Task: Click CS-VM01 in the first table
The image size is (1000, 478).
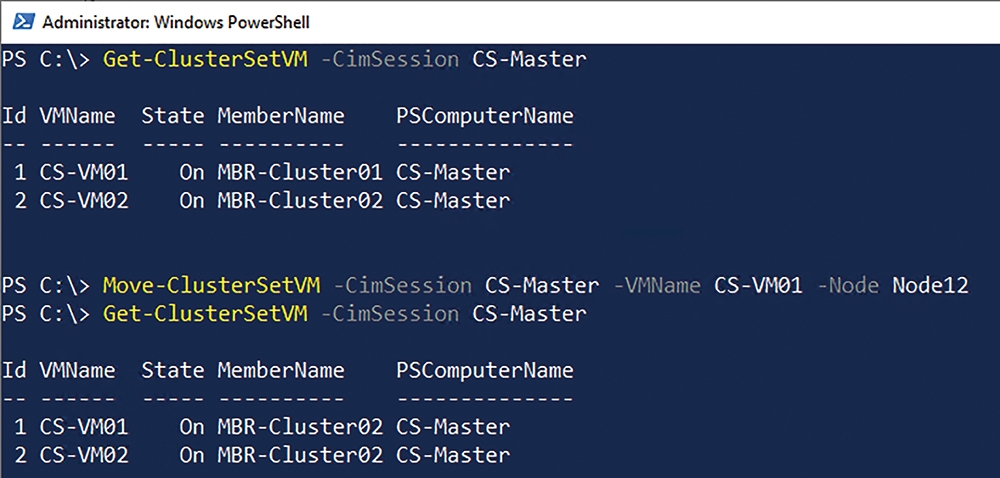Action: 84,172
